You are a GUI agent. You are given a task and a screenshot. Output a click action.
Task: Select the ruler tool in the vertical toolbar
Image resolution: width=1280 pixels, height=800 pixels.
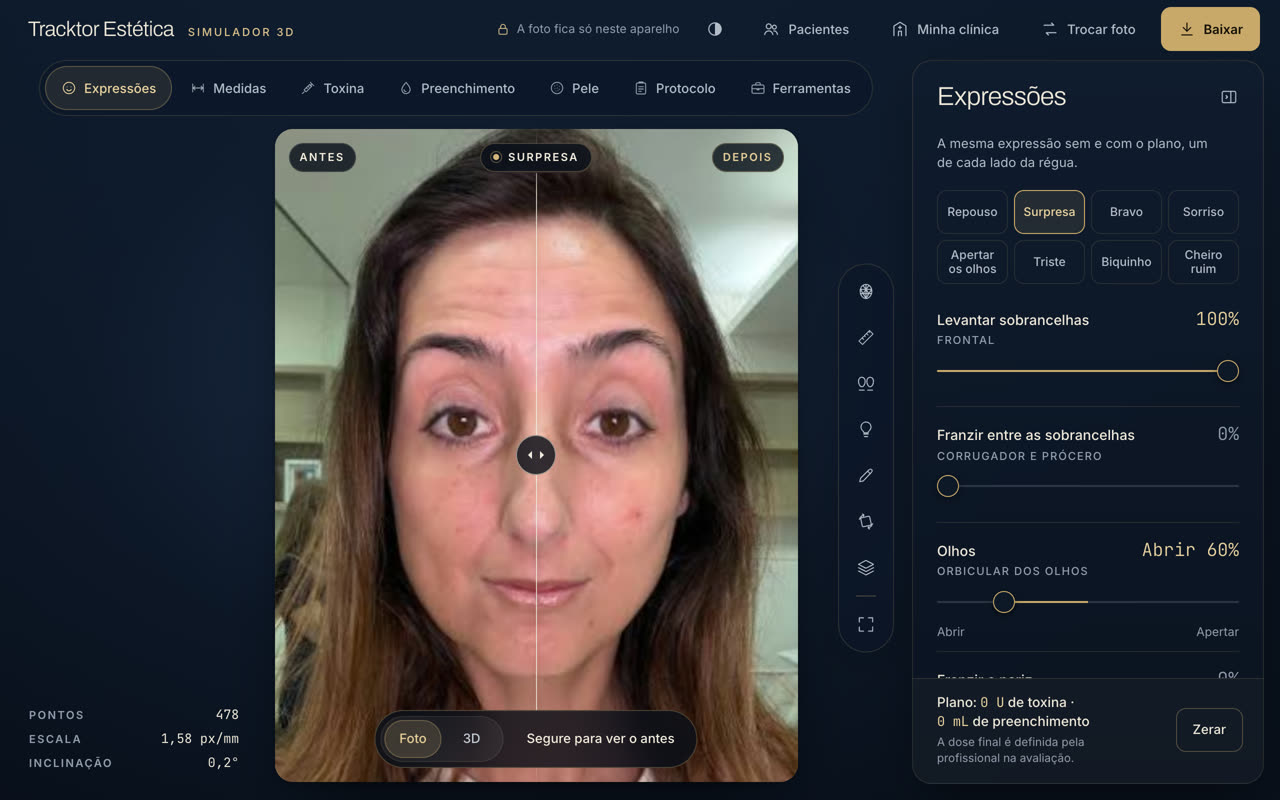coord(866,338)
